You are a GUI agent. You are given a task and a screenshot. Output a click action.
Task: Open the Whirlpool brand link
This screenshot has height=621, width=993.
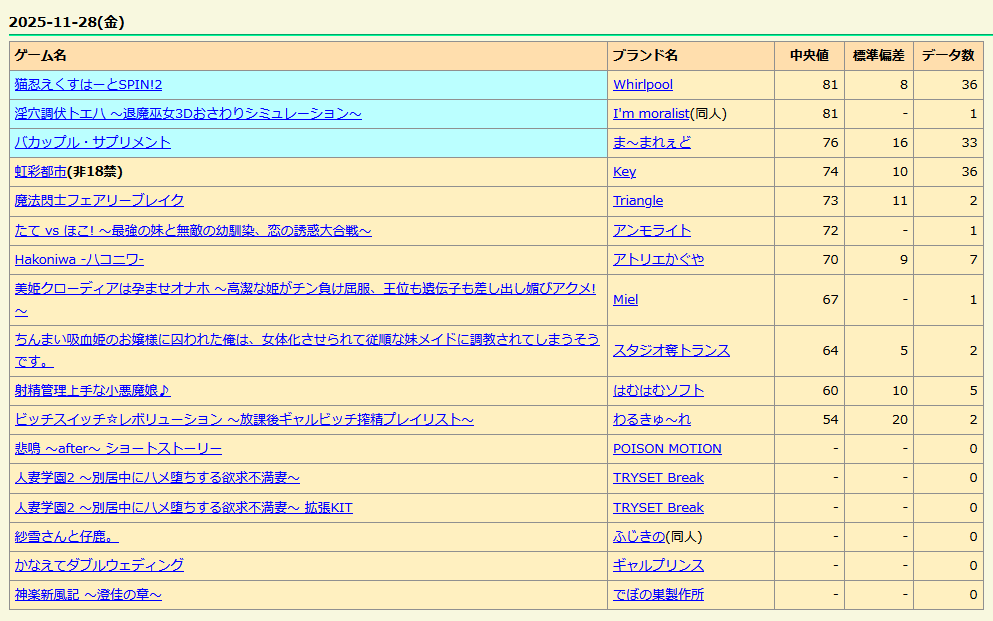tap(643, 84)
